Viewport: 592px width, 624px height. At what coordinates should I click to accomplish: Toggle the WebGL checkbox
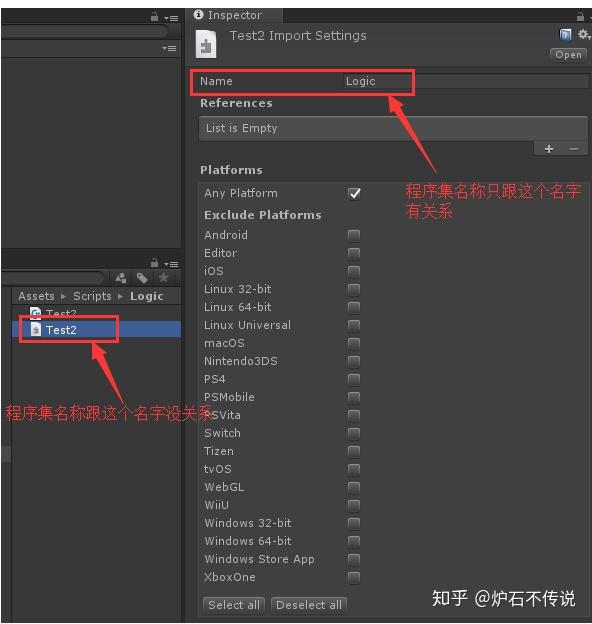(x=354, y=487)
